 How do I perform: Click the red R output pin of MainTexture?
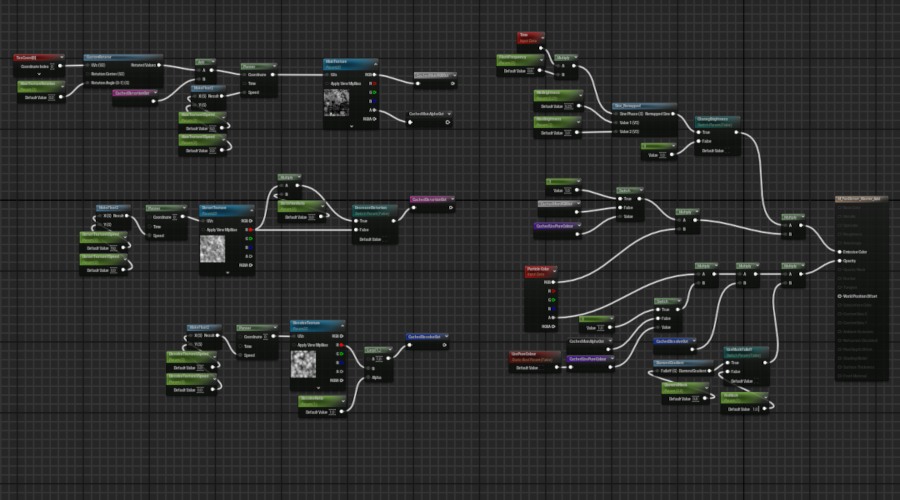tap(375, 84)
